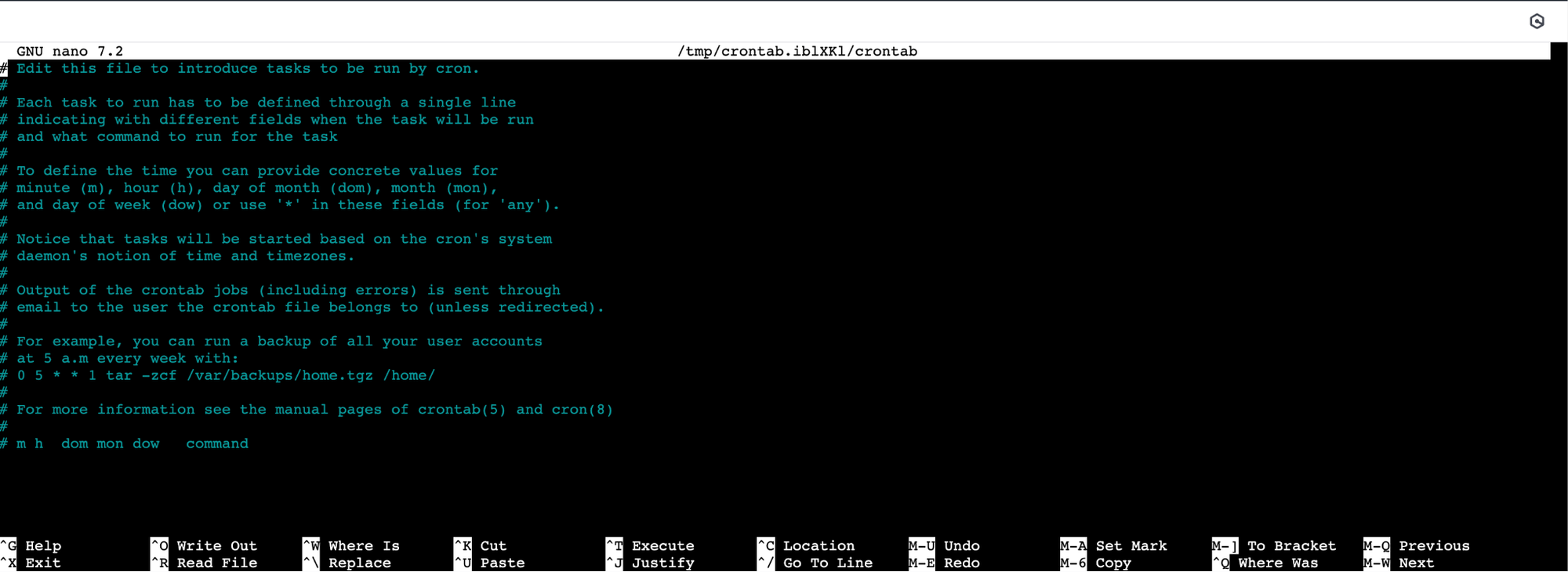Click the ^U Paste shortcut

pyautogui.click(x=490, y=563)
